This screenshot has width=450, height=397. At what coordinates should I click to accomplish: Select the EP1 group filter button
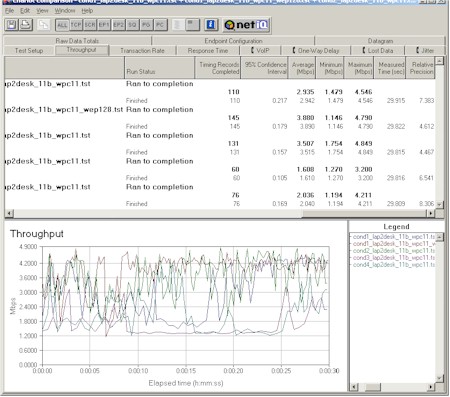104,25
